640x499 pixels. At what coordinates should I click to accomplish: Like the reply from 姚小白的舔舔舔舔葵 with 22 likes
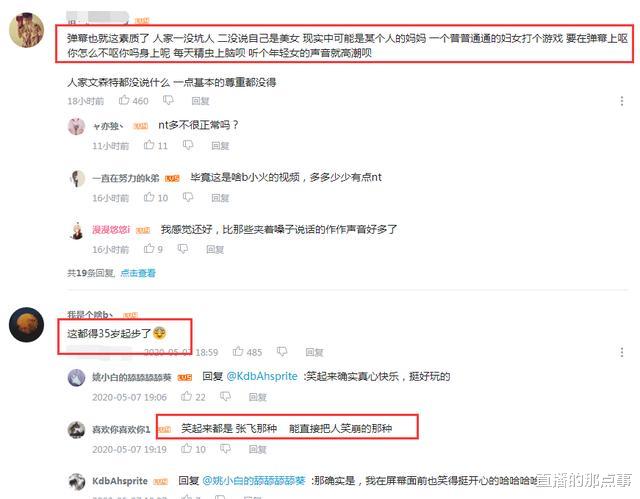point(187,396)
